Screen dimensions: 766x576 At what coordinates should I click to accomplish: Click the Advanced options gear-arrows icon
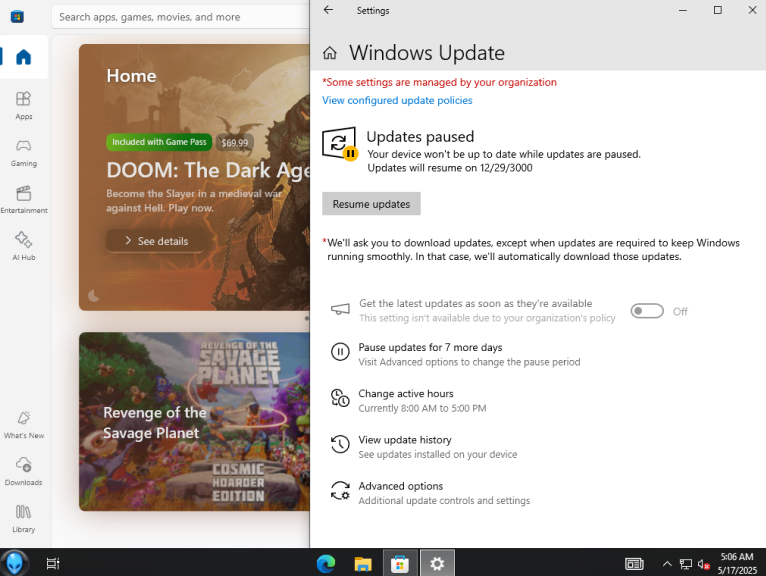pyautogui.click(x=340, y=491)
